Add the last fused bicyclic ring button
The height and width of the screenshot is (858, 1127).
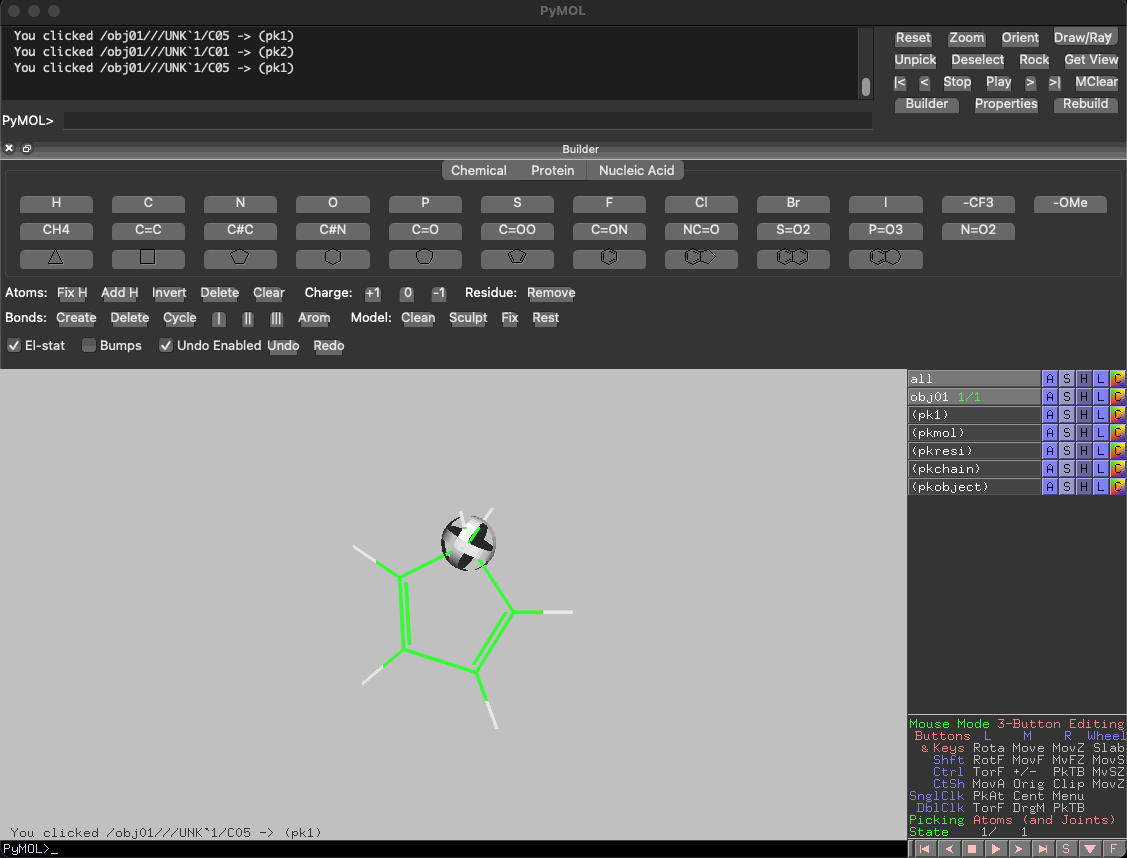pyautogui.click(x=886, y=257)
